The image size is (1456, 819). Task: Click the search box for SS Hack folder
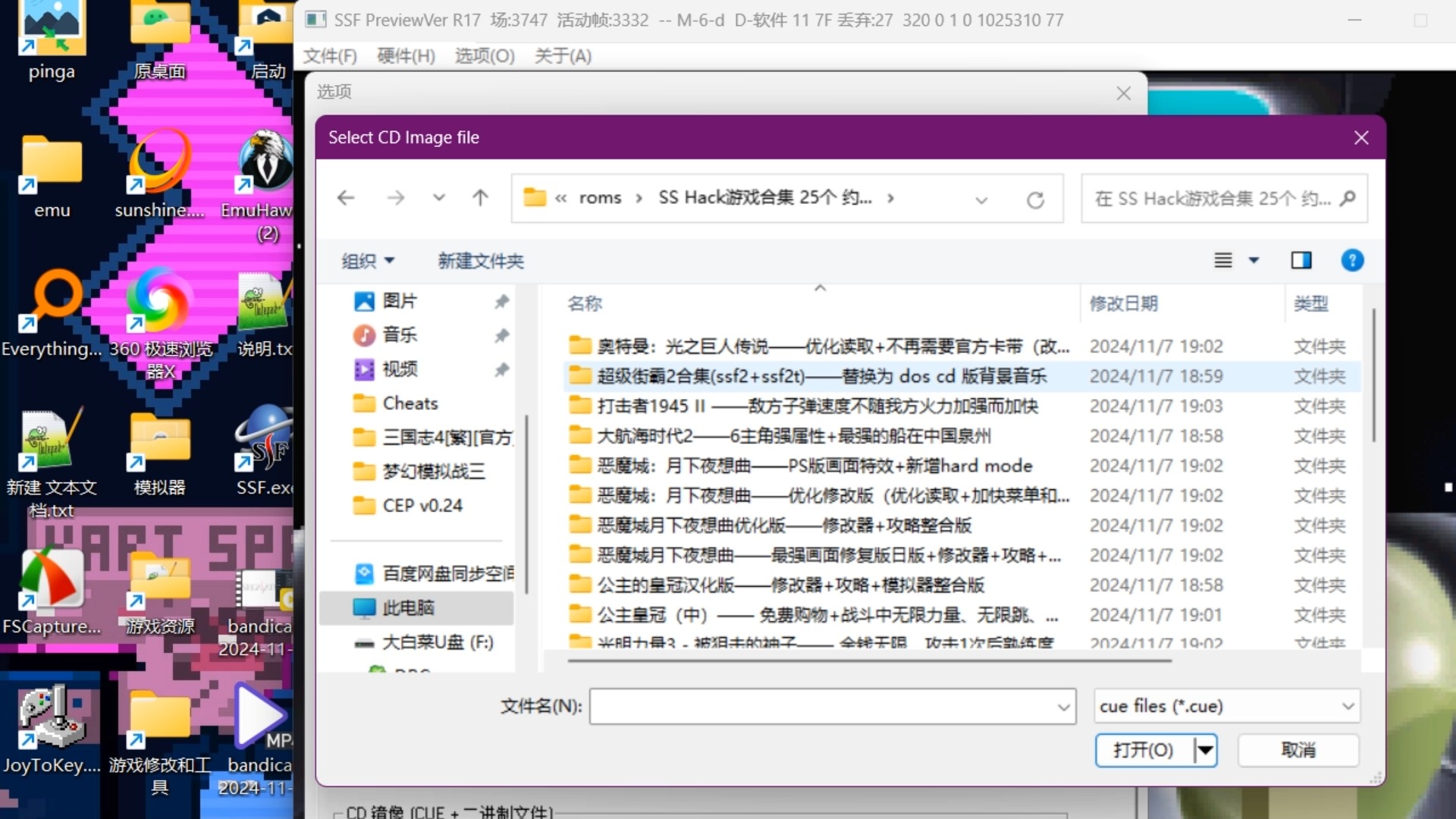[x=1224, y=199]
